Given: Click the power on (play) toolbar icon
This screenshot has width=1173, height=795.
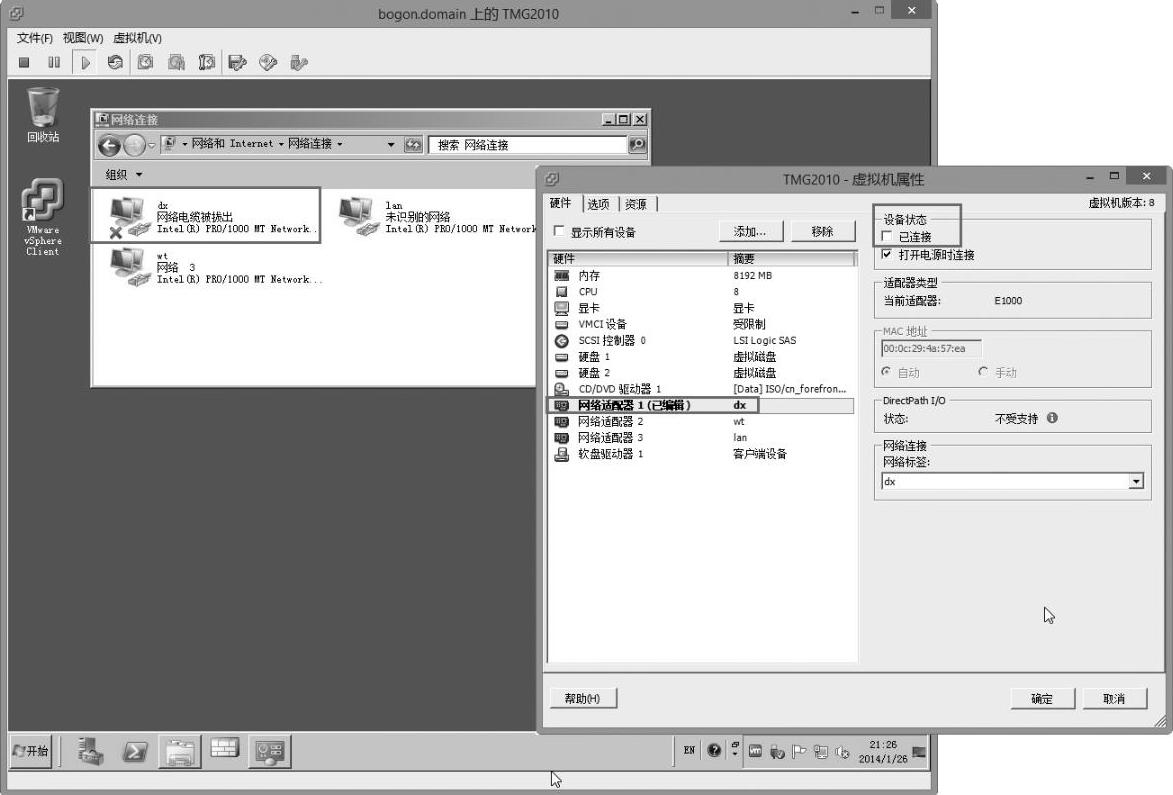Looking at the screenshot, I should [85, 63].
